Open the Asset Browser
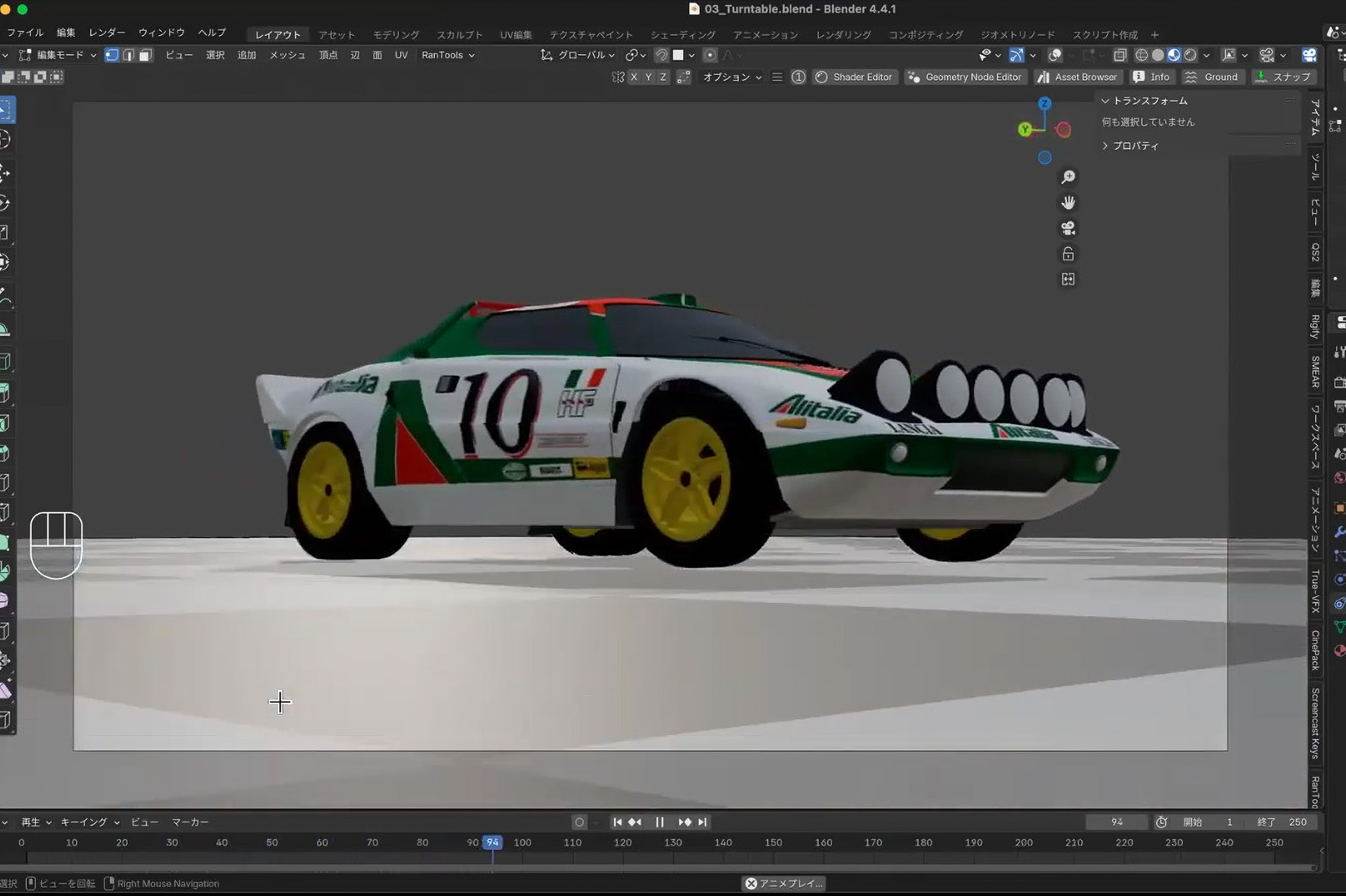This screenshot has width=1346, height=896. 1077,77
